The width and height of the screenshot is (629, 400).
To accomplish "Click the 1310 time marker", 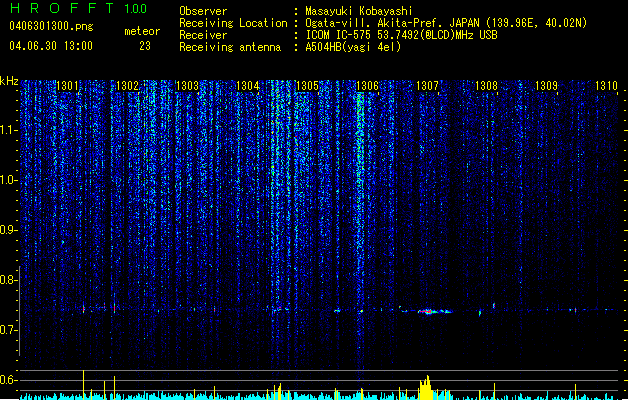I will (606, 86).
